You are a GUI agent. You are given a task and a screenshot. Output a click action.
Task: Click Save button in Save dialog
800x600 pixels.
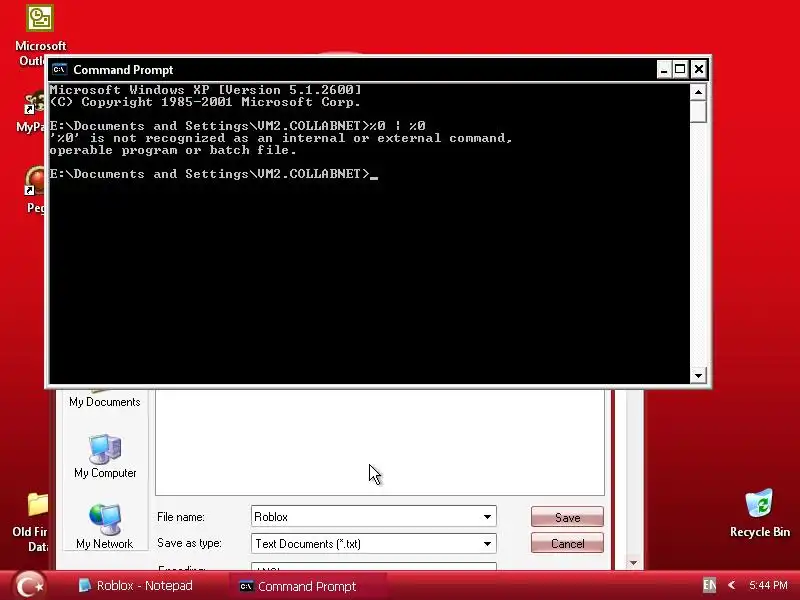567,517
